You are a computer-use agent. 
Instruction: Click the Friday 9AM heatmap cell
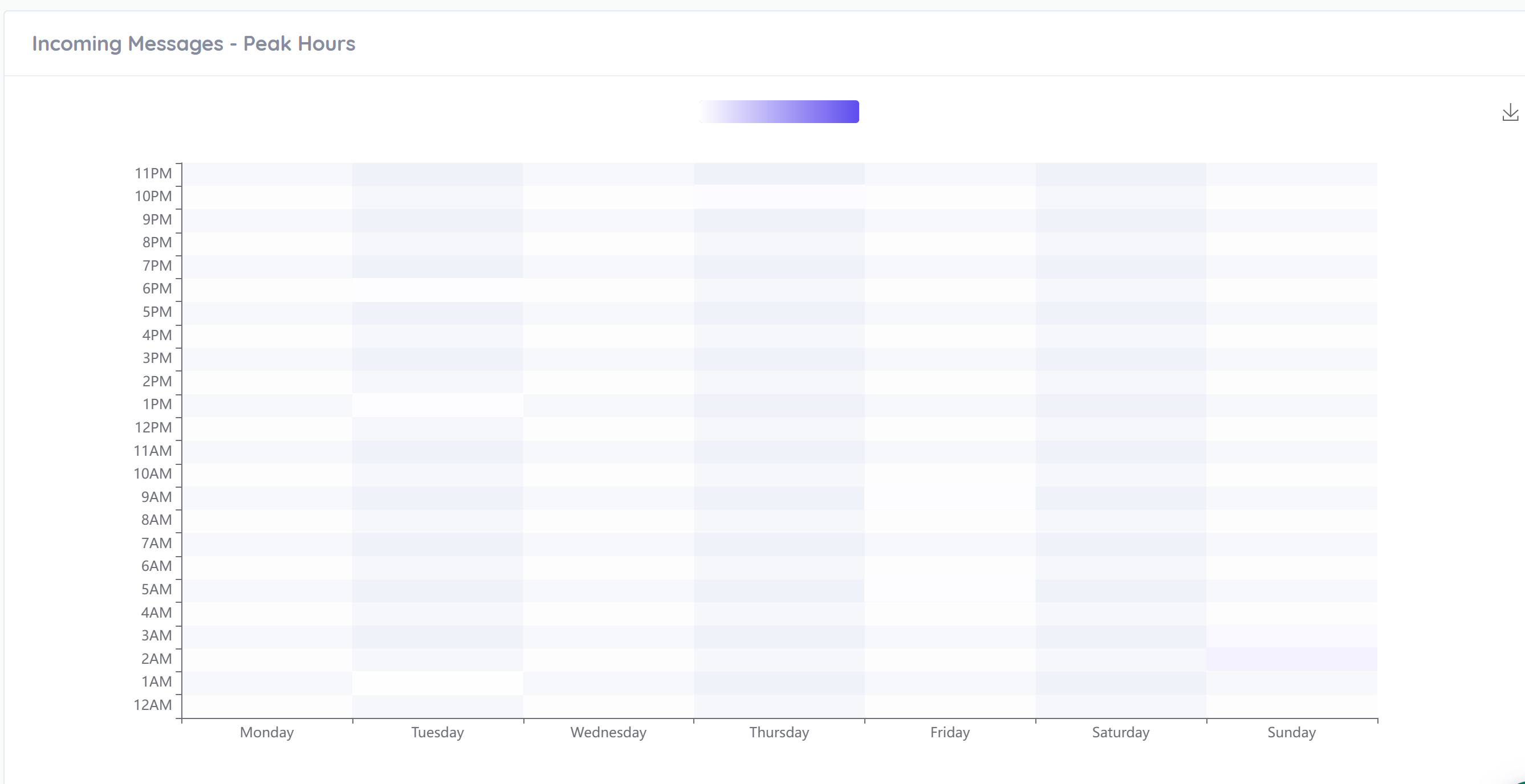tap(950, 497)
